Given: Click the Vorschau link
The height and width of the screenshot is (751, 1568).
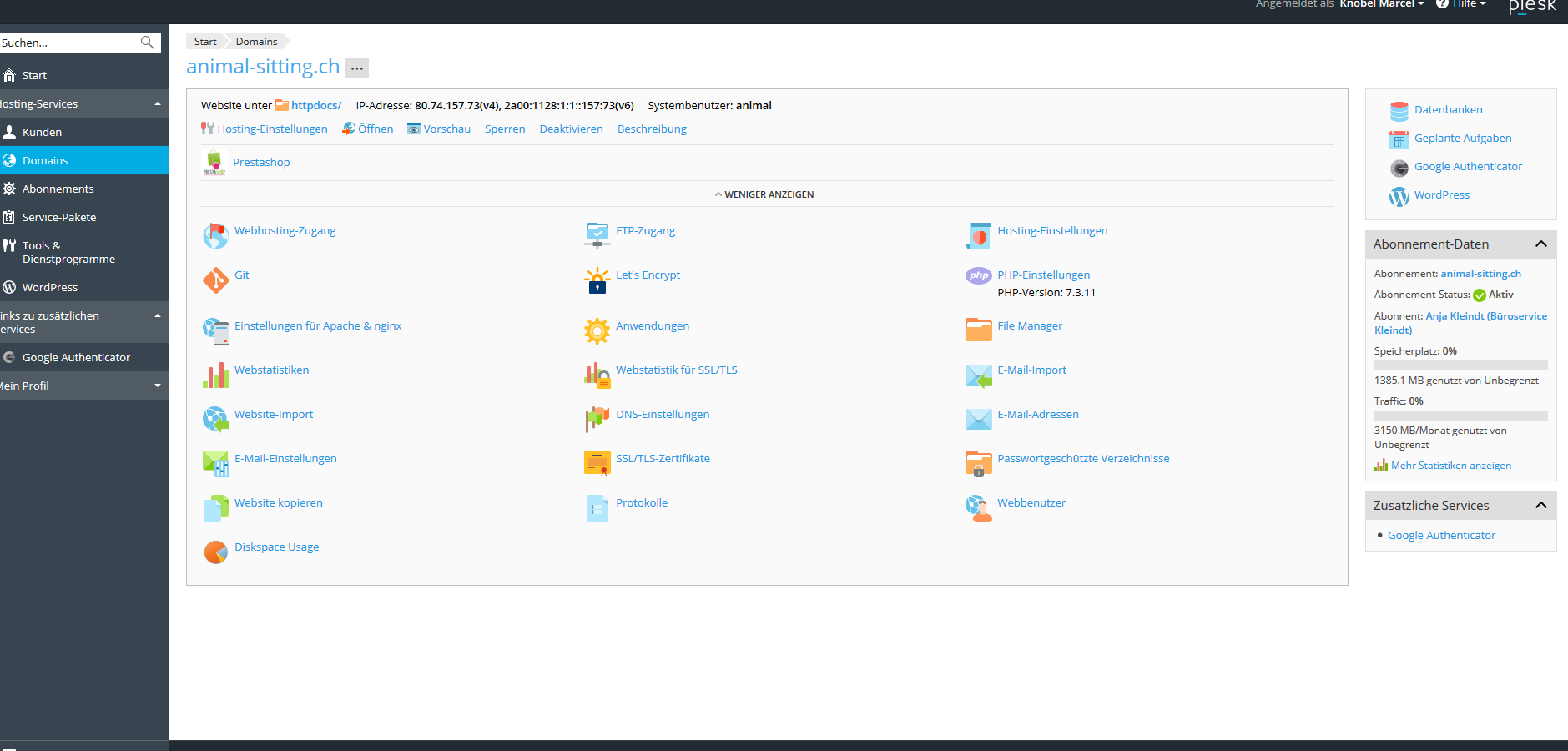Looking at the screenshot, I should 446,129.
